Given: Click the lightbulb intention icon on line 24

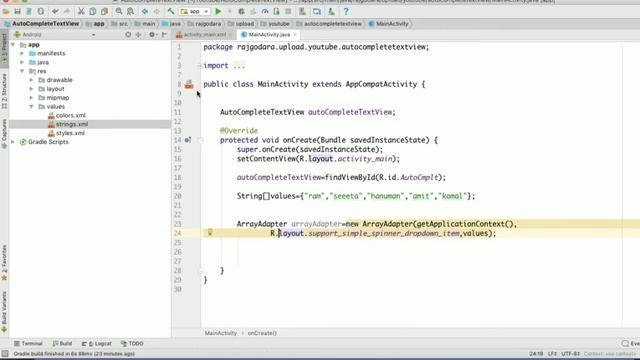Looking at the screenshot, I should pos(210,233).
